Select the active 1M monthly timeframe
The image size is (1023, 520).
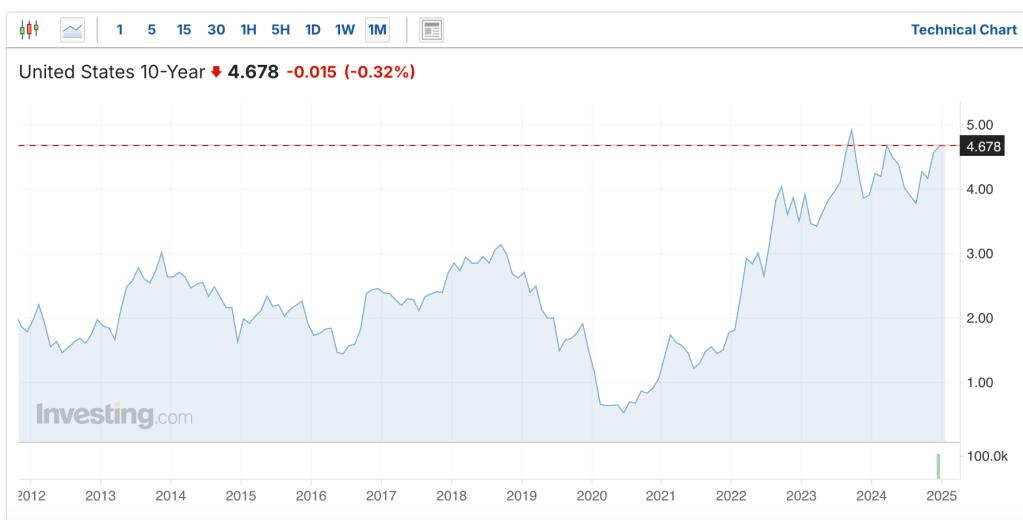coord(377,29)
